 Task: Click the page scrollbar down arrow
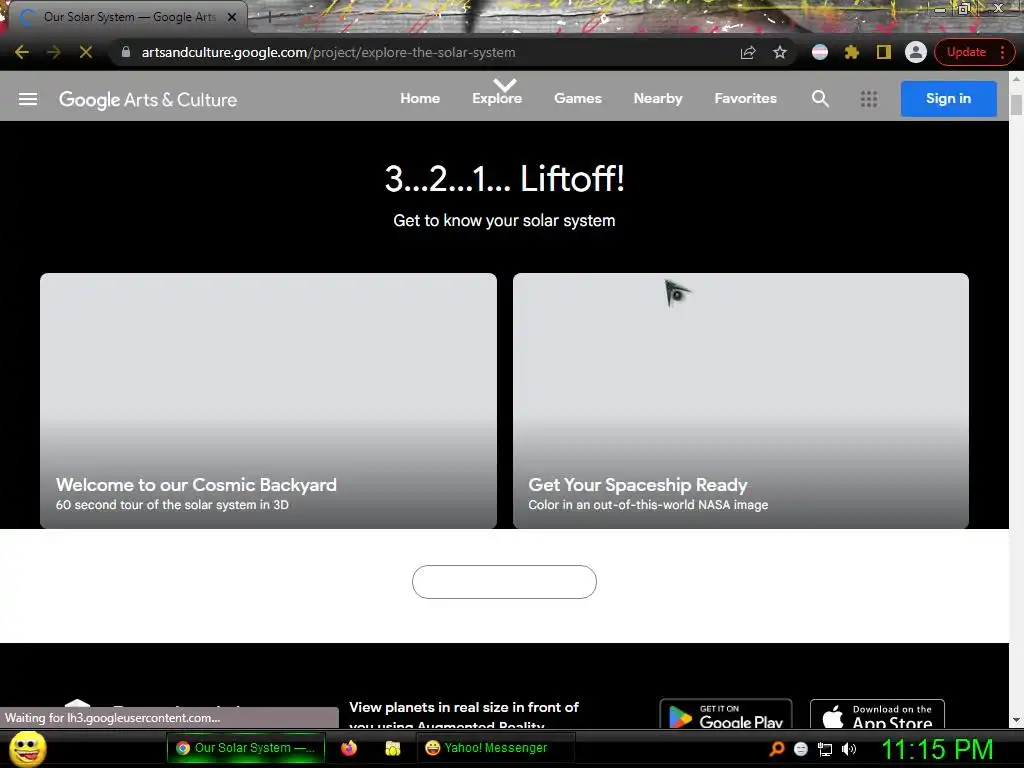point(1016,720)
